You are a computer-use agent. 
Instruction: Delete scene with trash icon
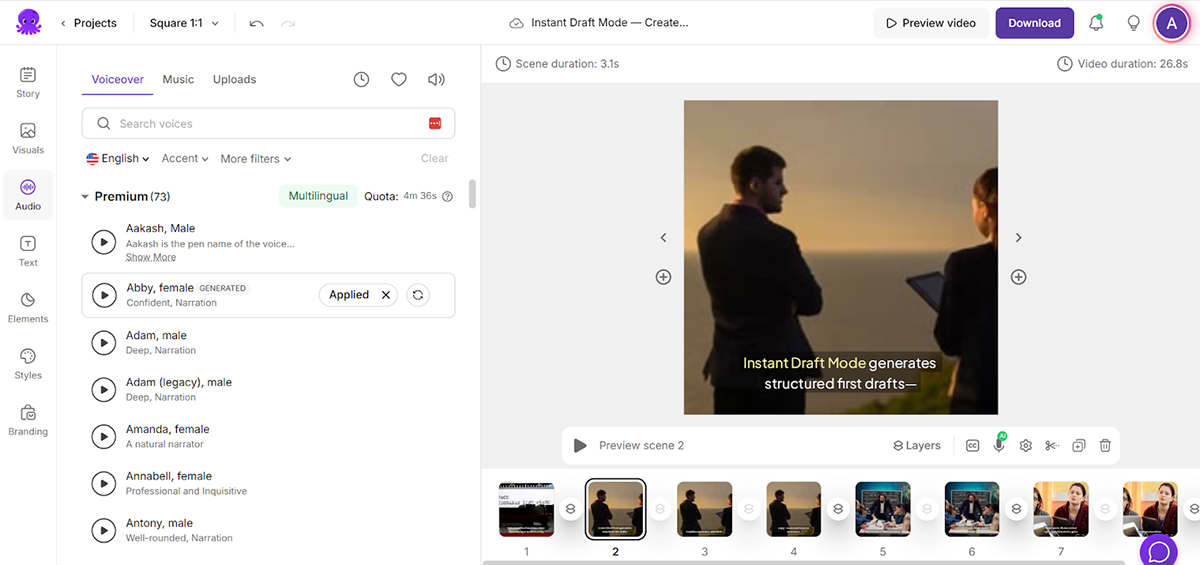(x=1105, y=446)
